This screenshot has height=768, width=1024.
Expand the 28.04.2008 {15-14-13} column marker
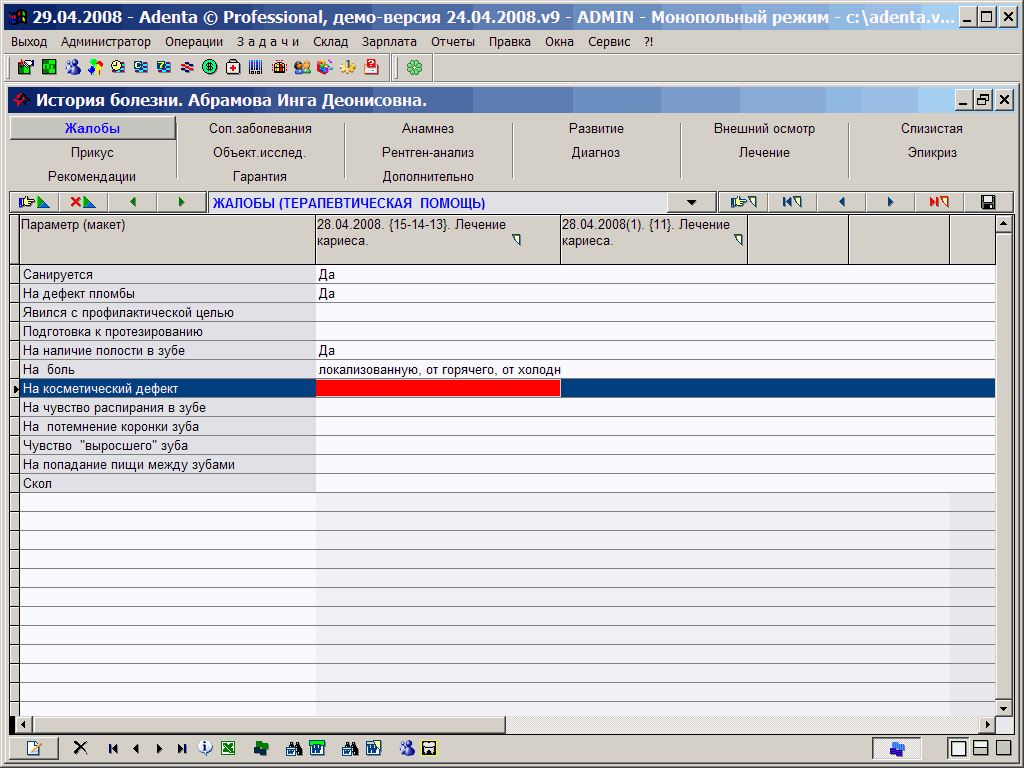coord(517,240)
